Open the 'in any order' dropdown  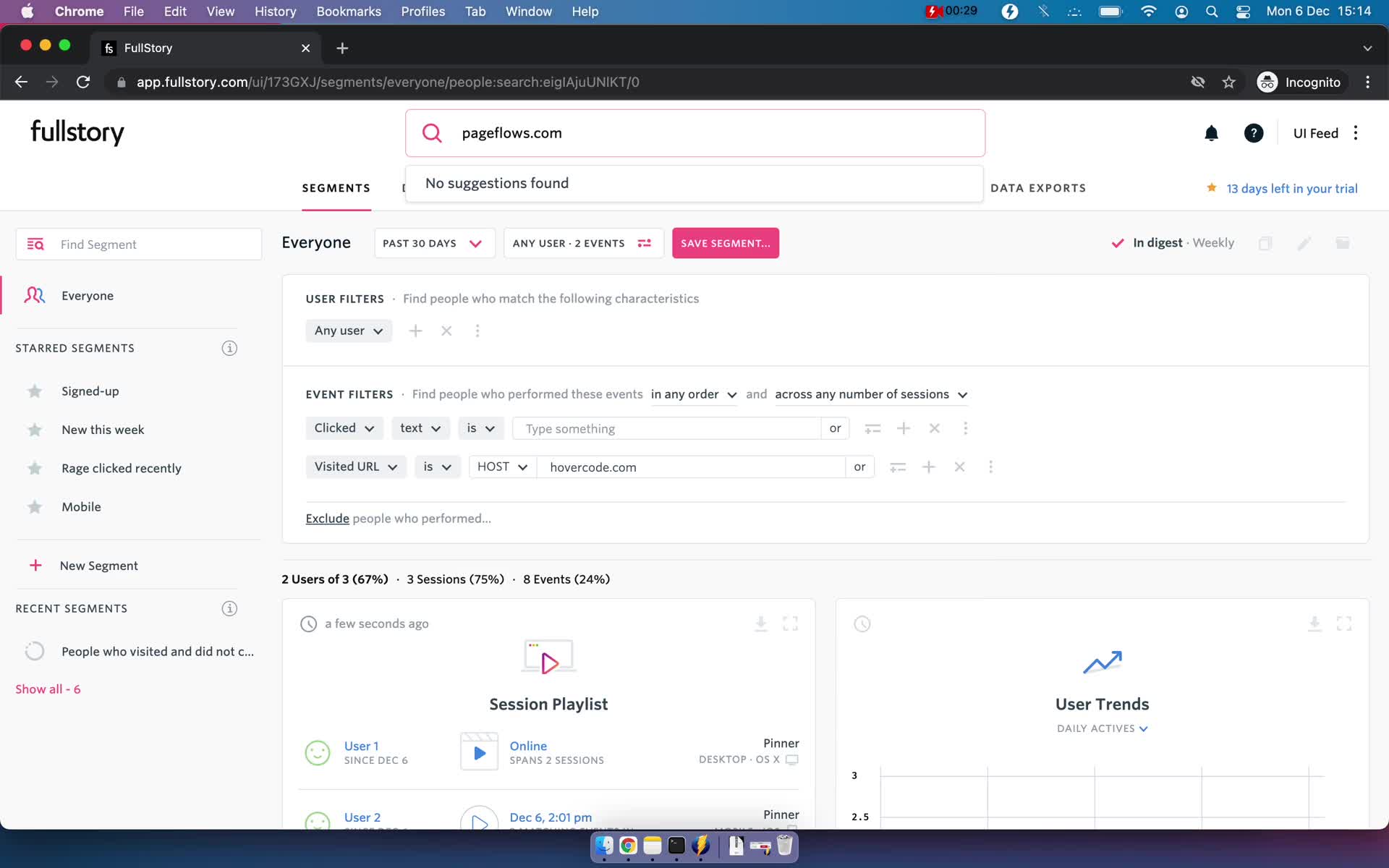pos(694,394)
